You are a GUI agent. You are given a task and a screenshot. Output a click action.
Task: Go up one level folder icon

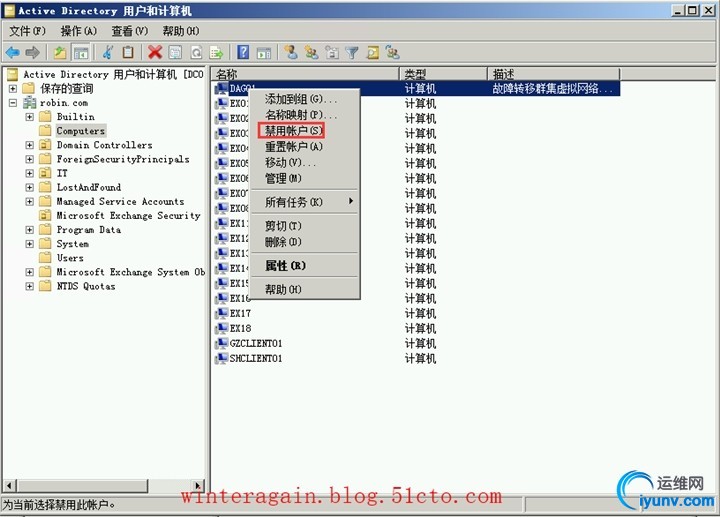(x=60, y=53)
